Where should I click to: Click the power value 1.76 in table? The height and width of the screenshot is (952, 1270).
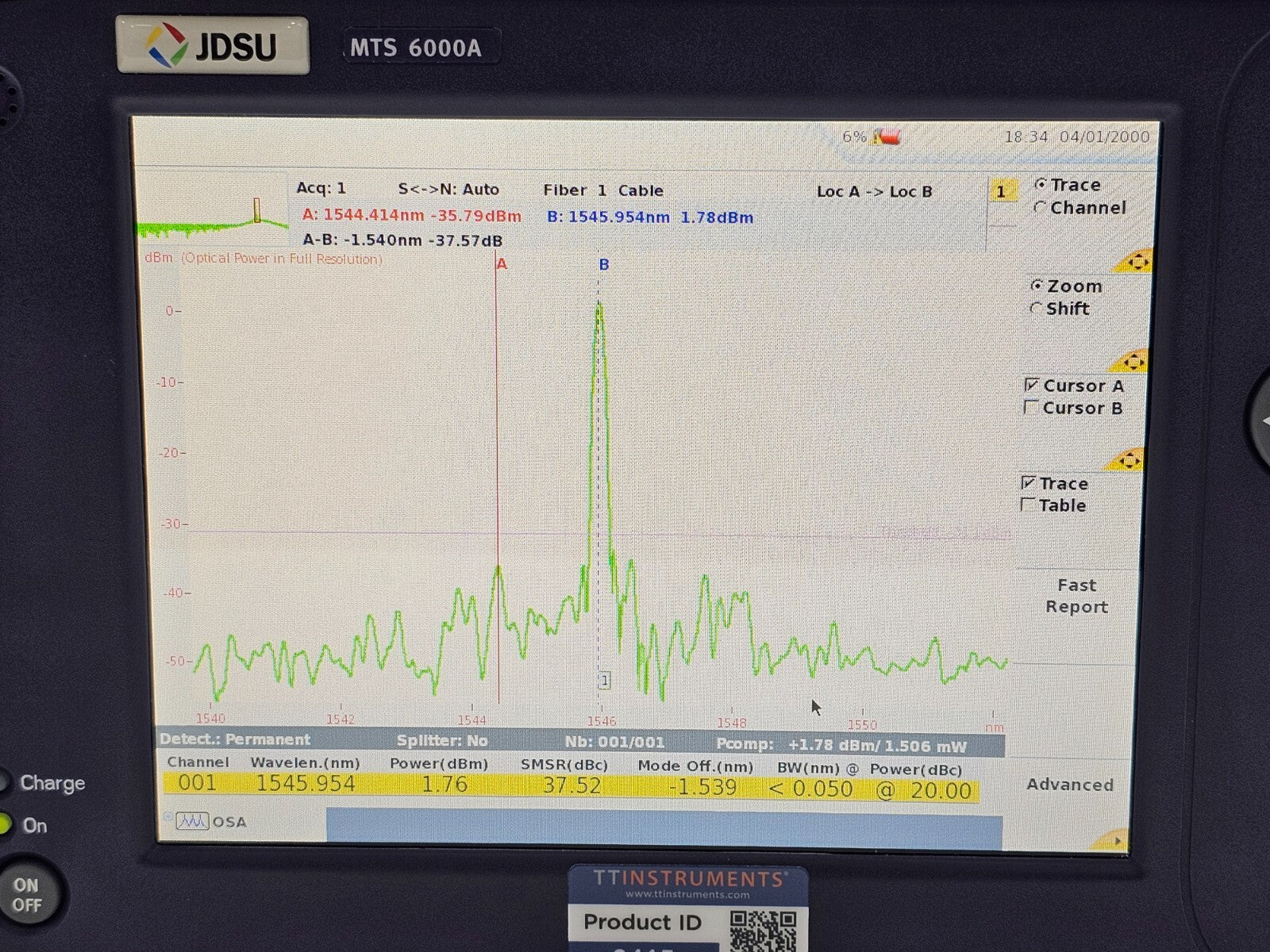point(444,785)
